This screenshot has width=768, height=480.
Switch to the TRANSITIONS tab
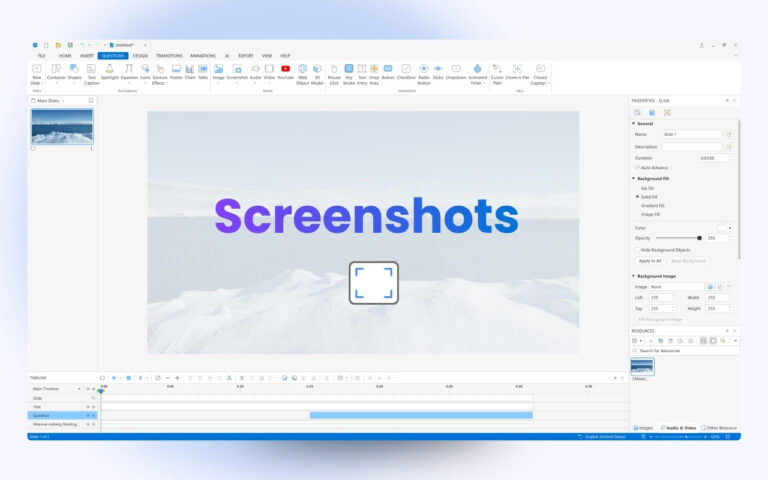point(169,56)
